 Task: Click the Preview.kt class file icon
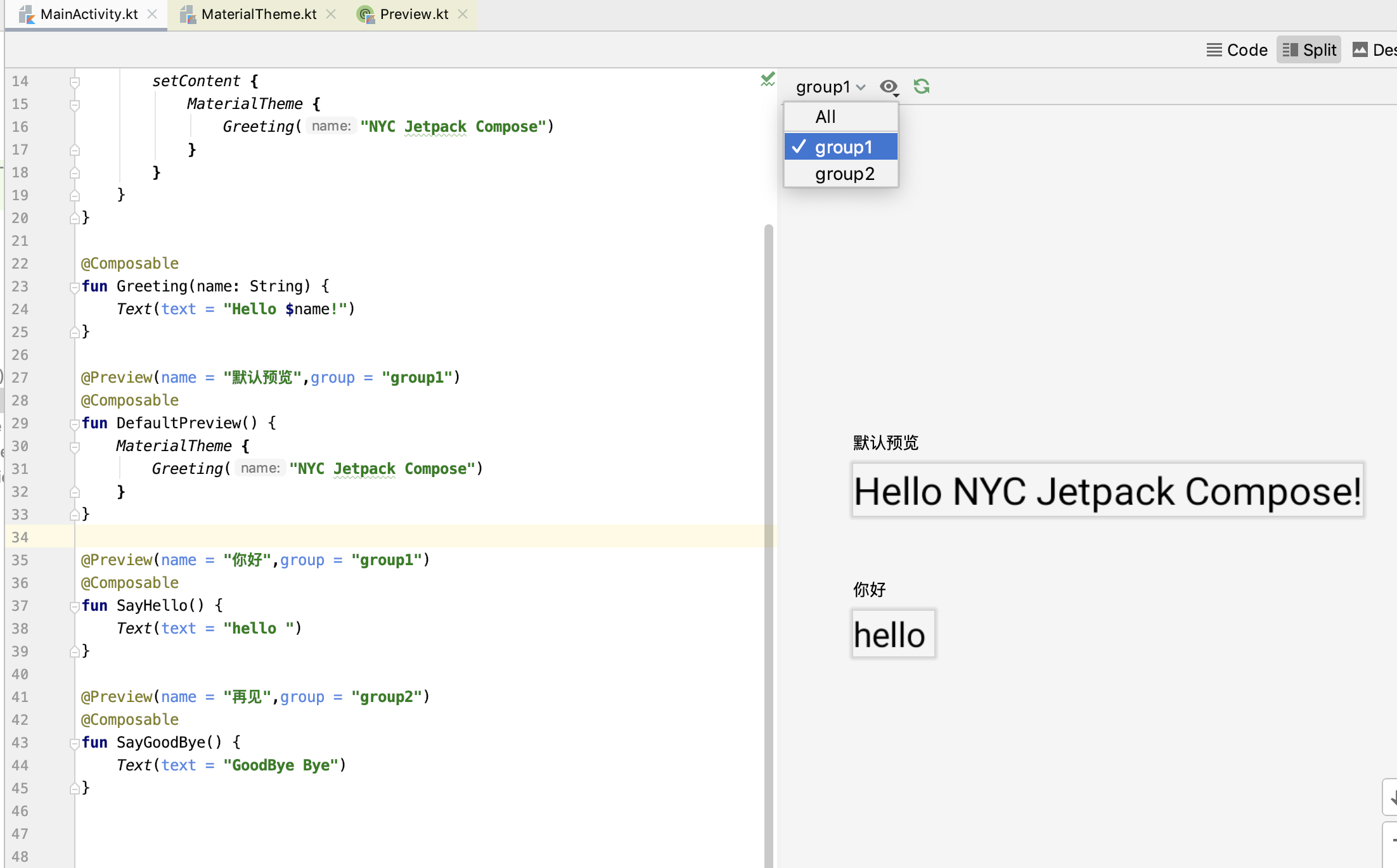366,14
